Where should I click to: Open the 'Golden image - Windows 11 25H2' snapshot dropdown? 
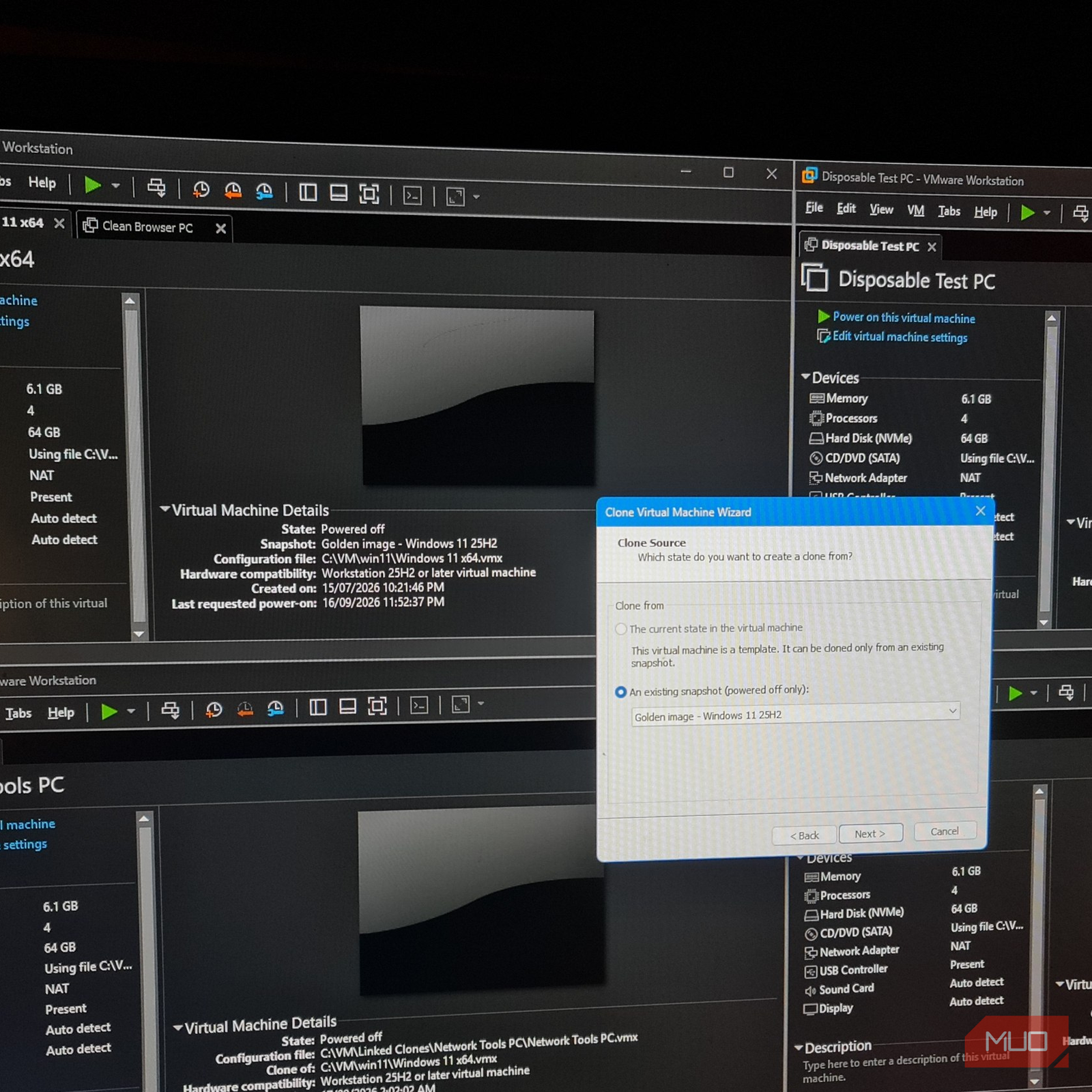pyautogui.click(x=795, y=714)
